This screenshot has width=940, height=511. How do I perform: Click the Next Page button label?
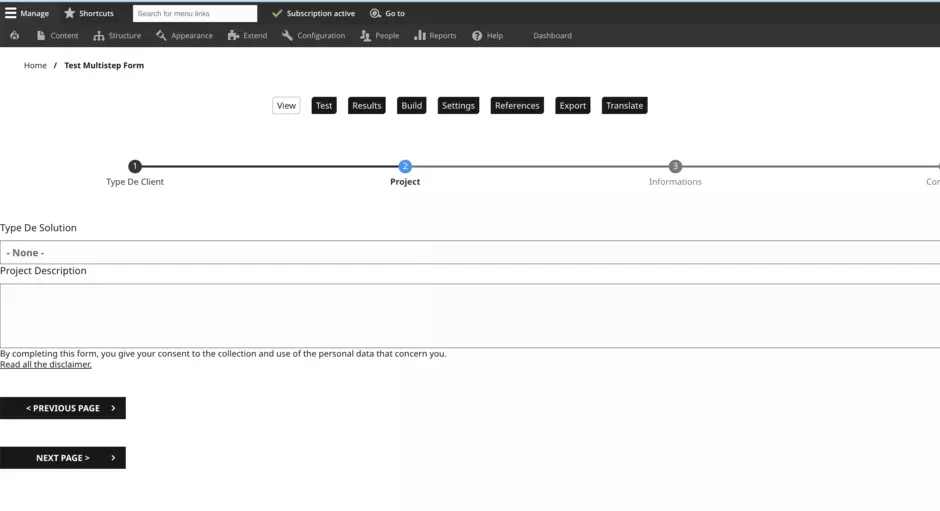click(x=63, y=458)
